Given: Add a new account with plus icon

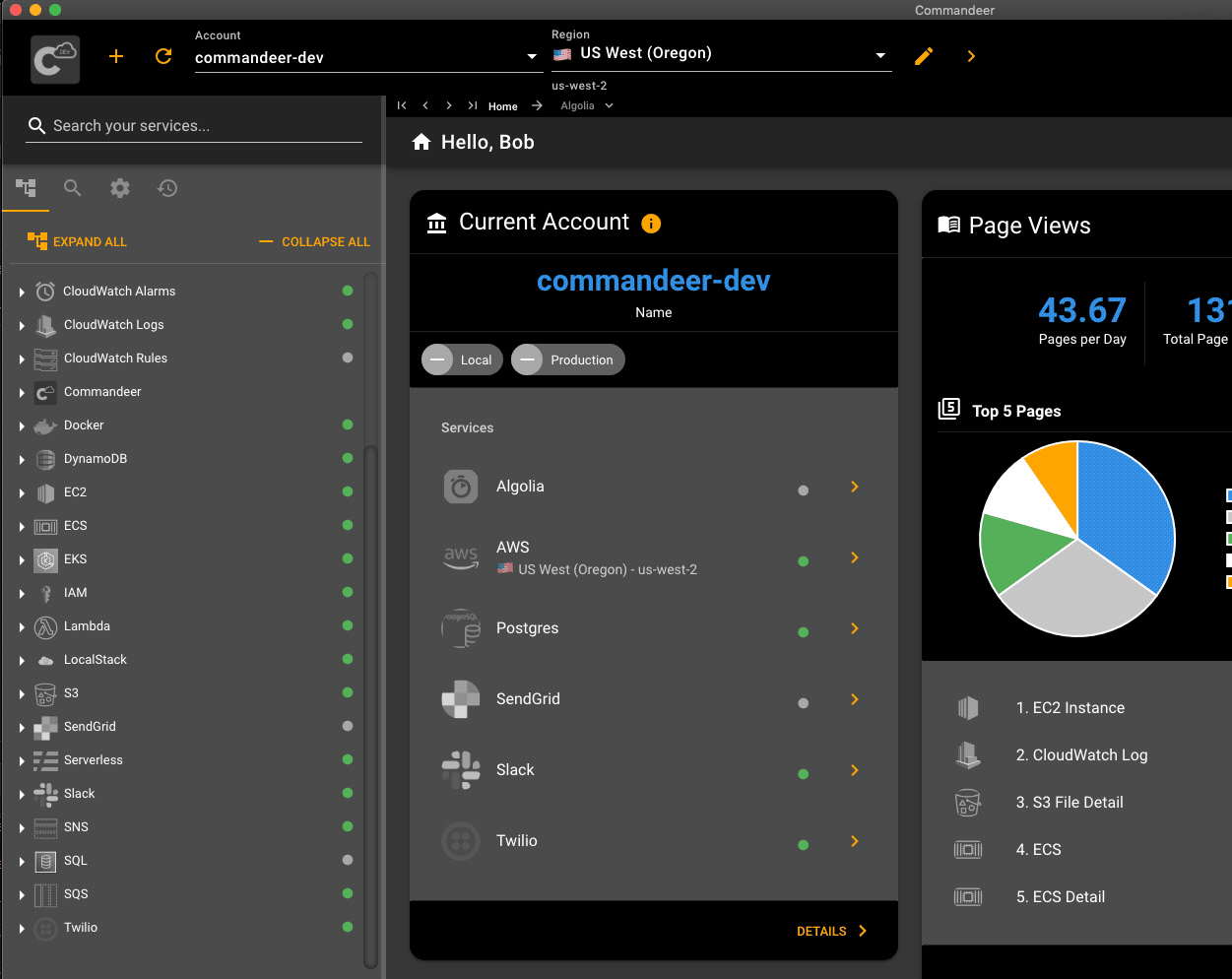Looking at the screenshot, I should tap(116, 56).
